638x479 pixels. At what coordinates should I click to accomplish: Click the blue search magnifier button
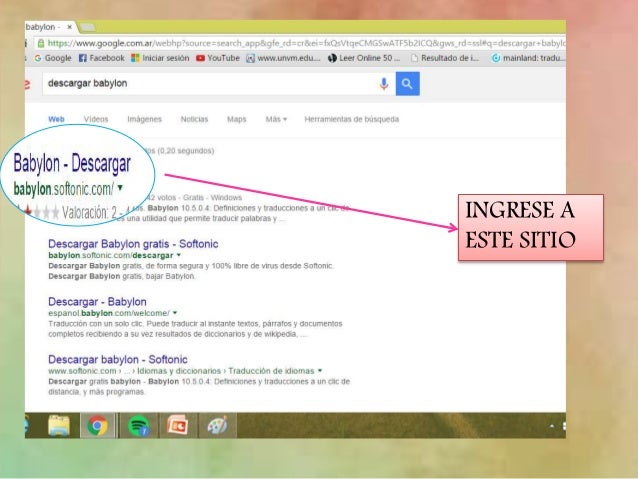(x=407, y=84)
